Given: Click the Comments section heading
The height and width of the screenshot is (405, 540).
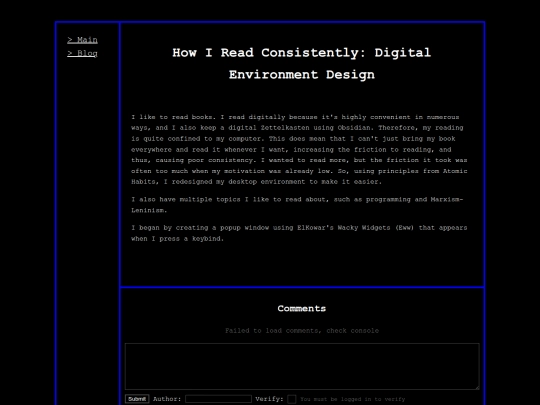Looking at the screenshot, I should coord(302,309).
